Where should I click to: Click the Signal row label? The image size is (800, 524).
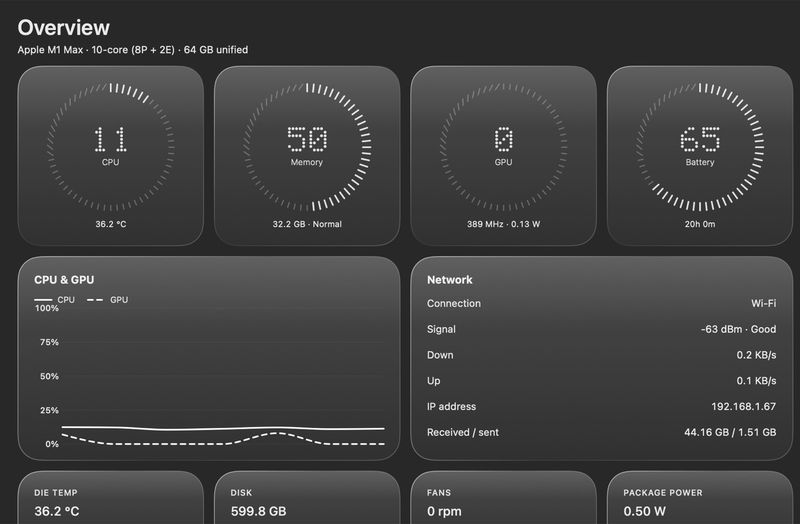(x=441, y=329)
